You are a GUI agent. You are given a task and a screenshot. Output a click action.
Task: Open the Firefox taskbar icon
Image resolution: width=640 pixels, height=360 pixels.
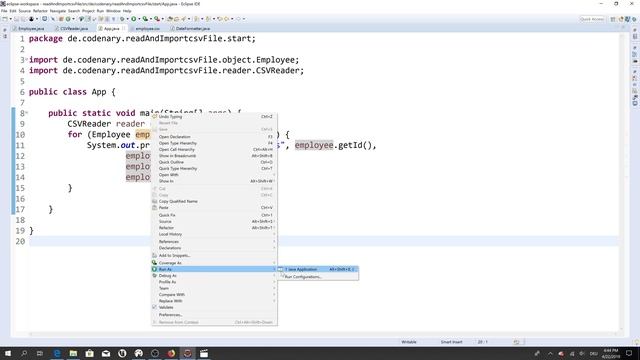click(x=171, y=353)
